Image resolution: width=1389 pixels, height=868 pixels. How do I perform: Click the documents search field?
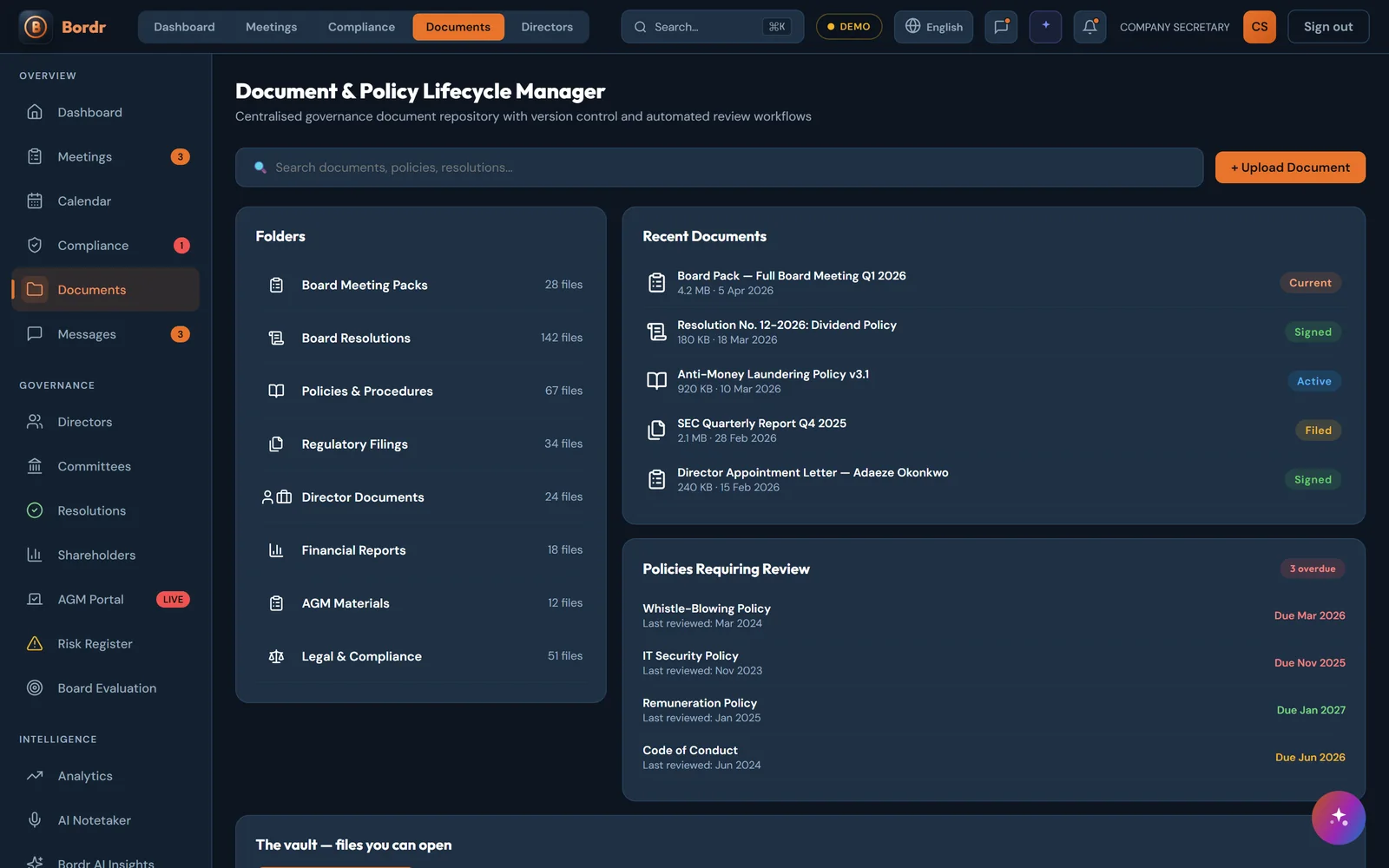click(719, 168)
